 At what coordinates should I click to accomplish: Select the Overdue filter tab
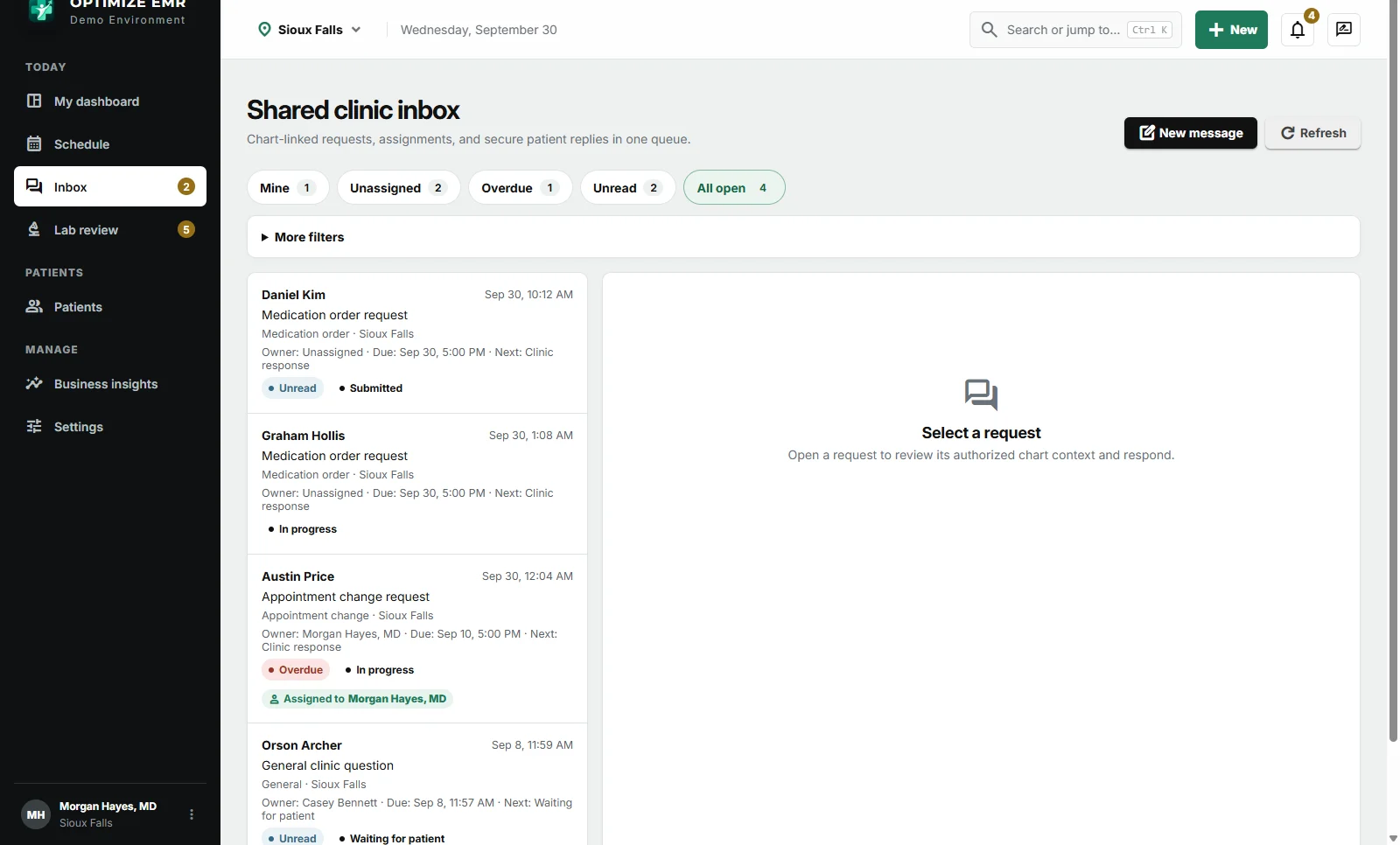point(521,187)
